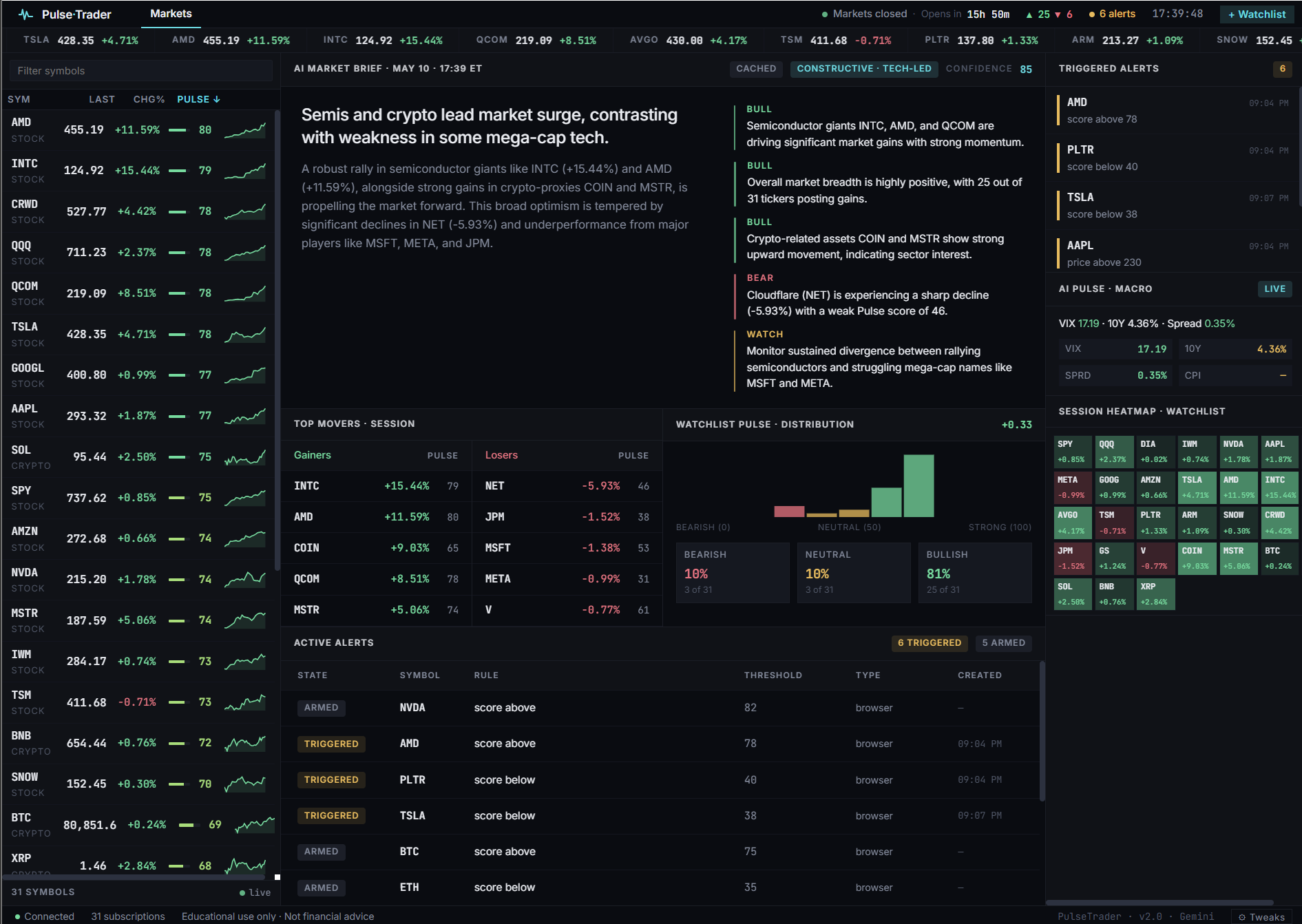Open INTC row in top gainers
Viewport: 1302px width, 924px height.
[376, 486]
